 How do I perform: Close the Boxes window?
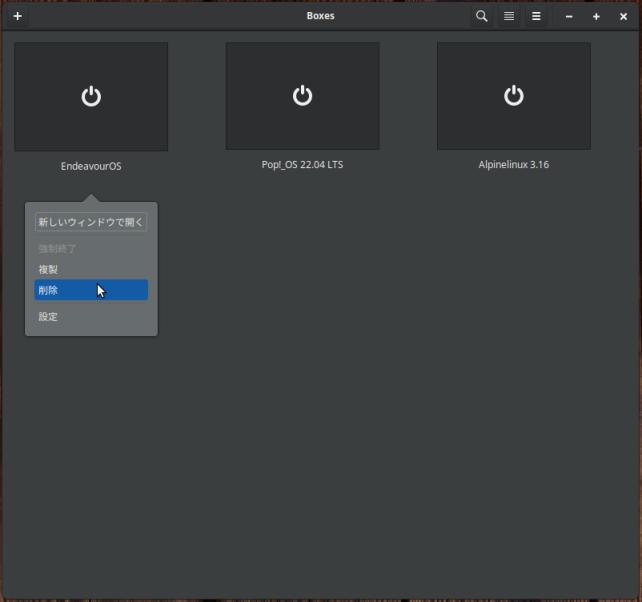tap(623, 17)
